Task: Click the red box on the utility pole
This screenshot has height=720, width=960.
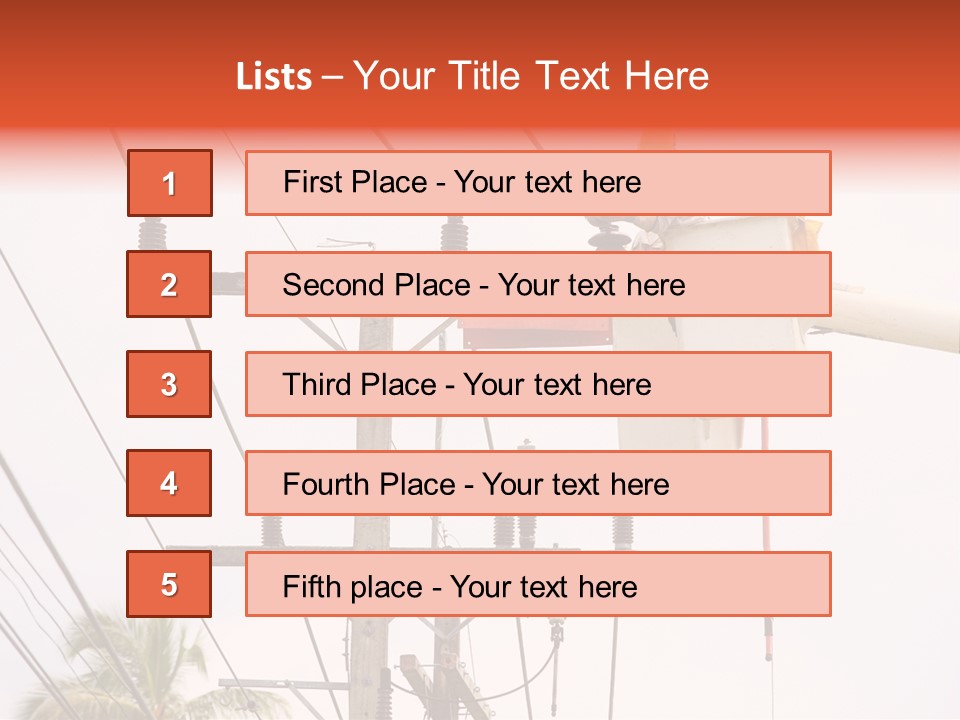Action: click(534, 334)
